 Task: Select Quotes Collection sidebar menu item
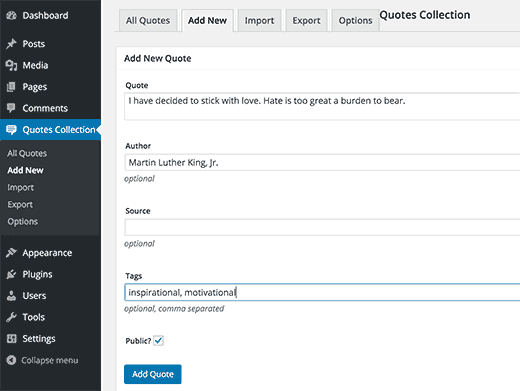point(50,130)
